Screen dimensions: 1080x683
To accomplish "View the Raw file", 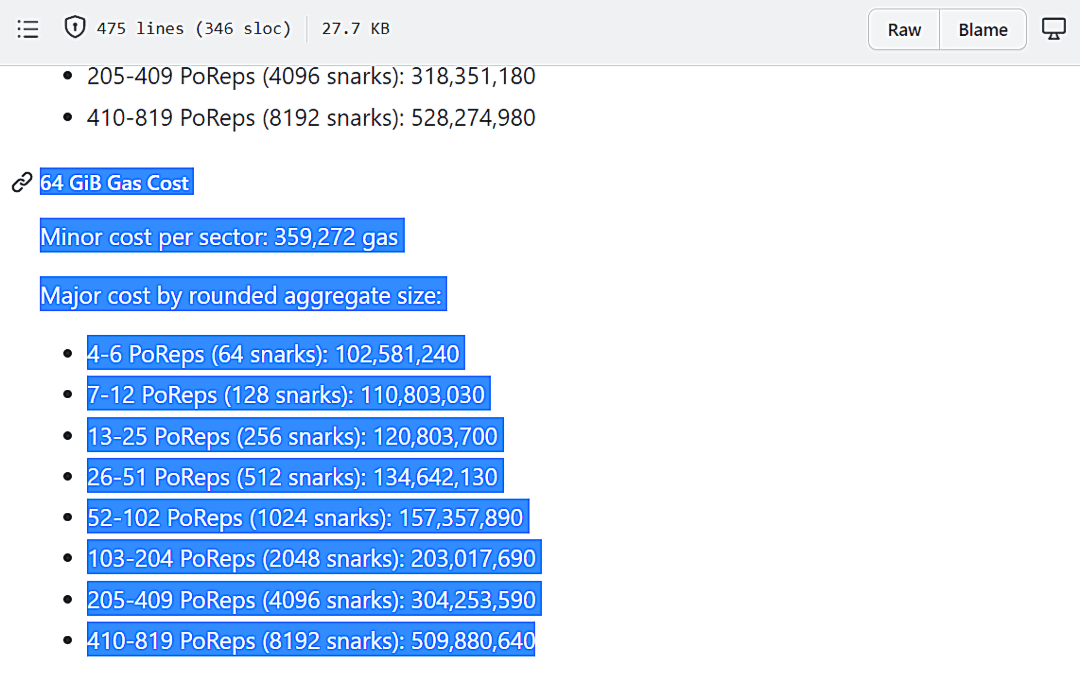I will [904, 30].
